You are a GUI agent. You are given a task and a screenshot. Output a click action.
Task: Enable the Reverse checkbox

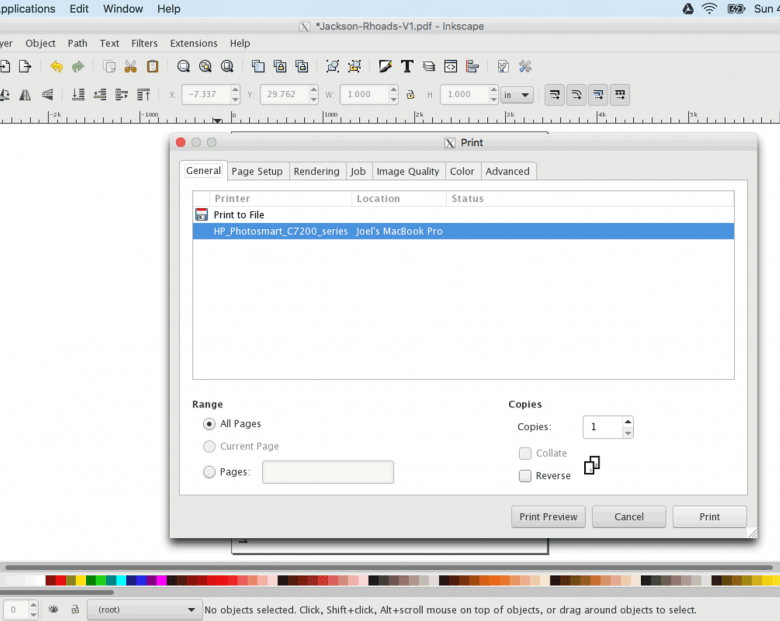coord(525,476)
